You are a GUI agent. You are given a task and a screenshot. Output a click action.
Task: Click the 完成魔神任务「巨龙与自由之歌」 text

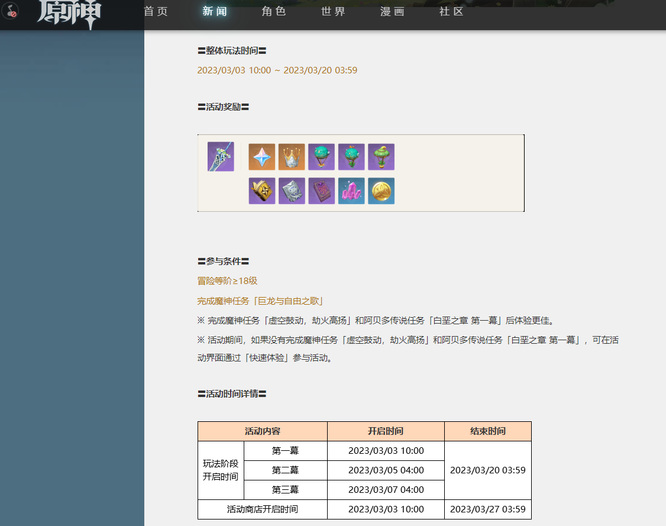[x=260, y=301]
